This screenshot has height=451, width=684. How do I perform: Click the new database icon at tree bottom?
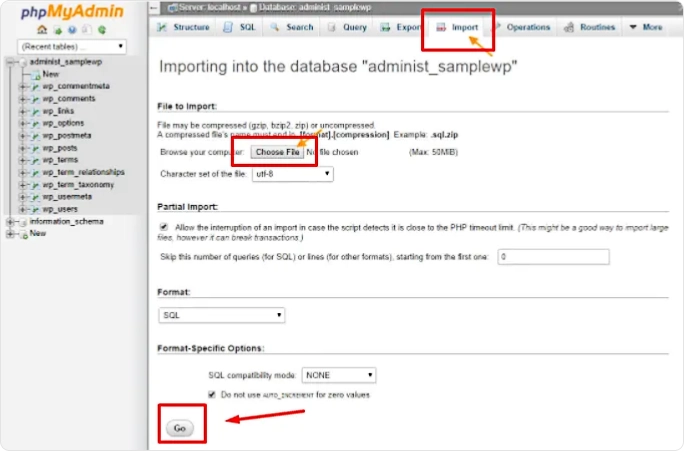(x=24, y=234)
